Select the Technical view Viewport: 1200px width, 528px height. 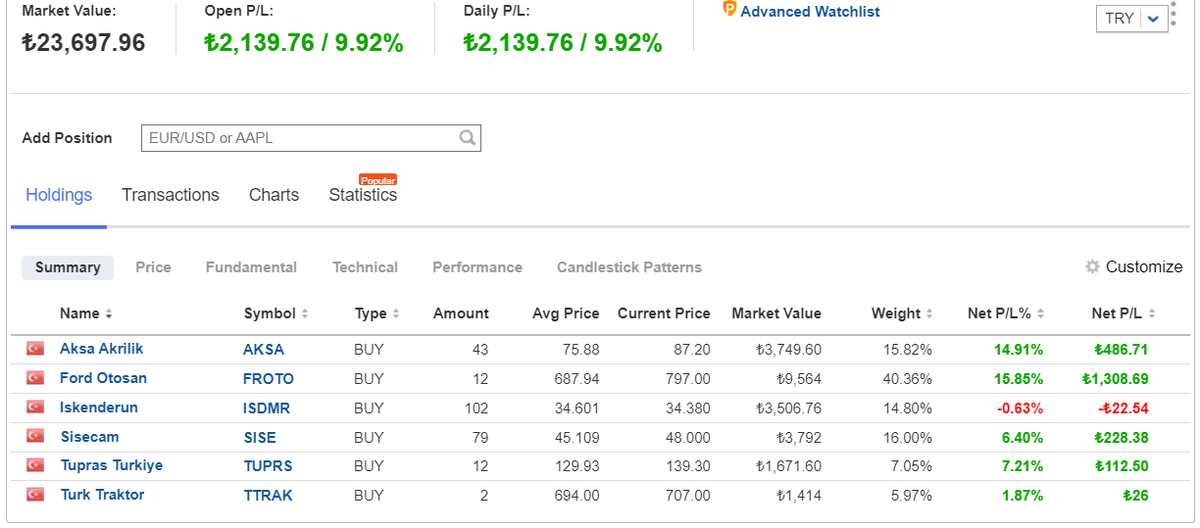(365, 267)
